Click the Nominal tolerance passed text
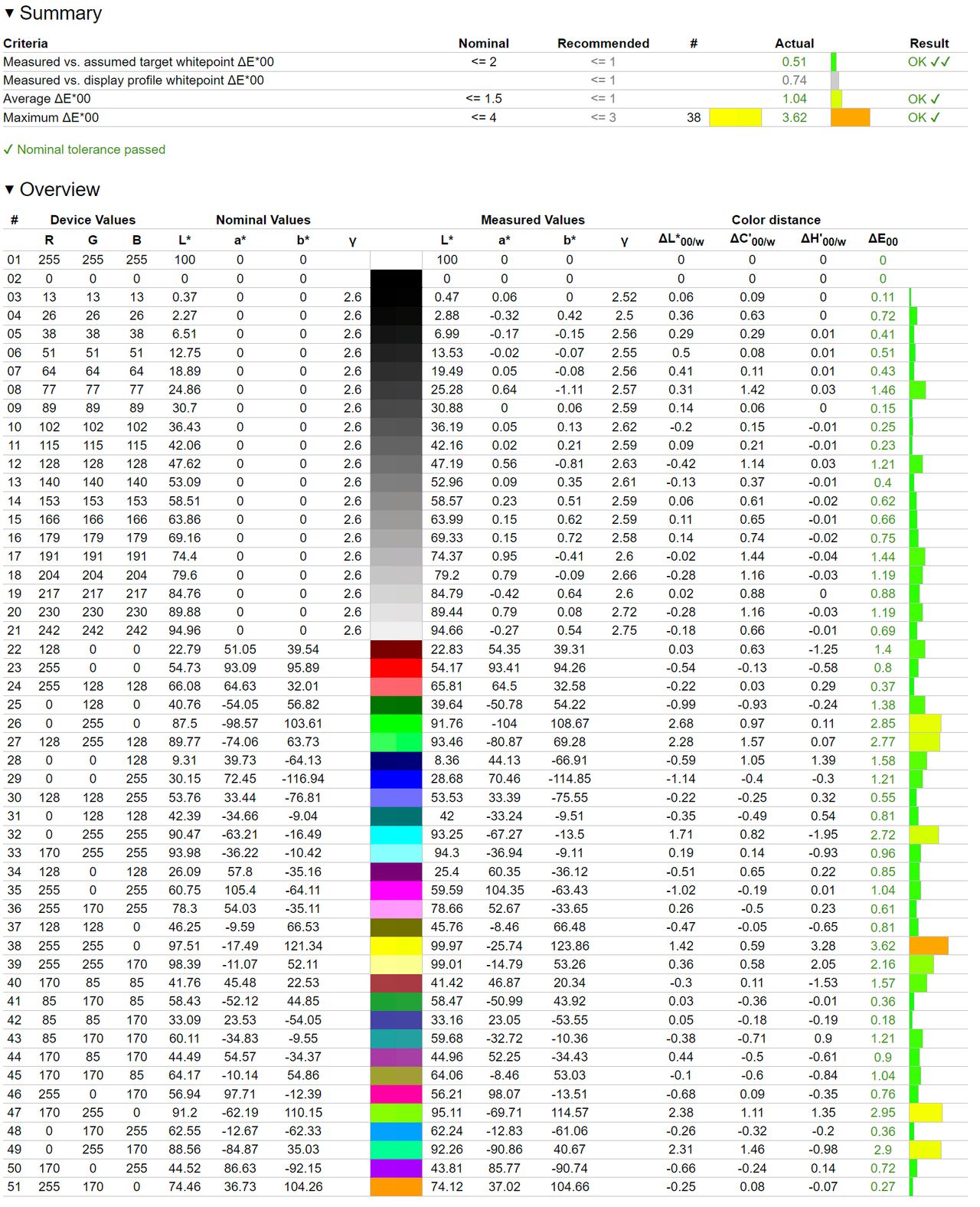The height and width of the screenshot is (1207, 980). (x=91, y=149)
